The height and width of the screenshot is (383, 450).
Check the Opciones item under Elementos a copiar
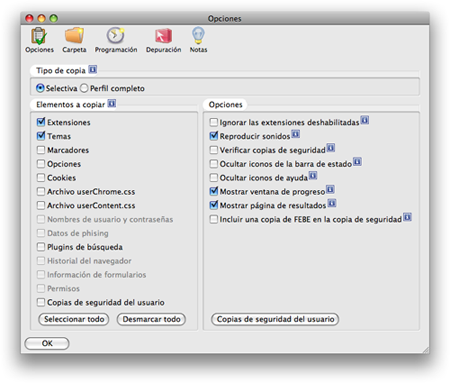[x=41, y=164]
